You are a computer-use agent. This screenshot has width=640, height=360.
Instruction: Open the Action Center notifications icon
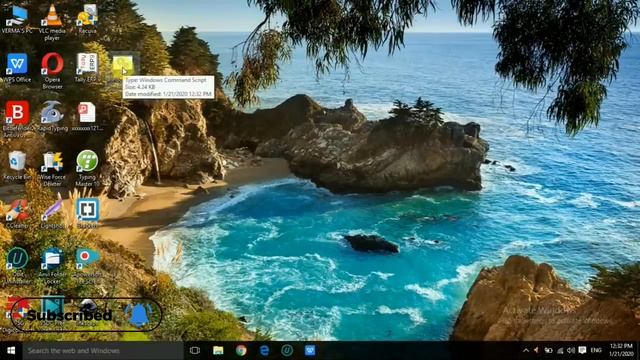582,350
